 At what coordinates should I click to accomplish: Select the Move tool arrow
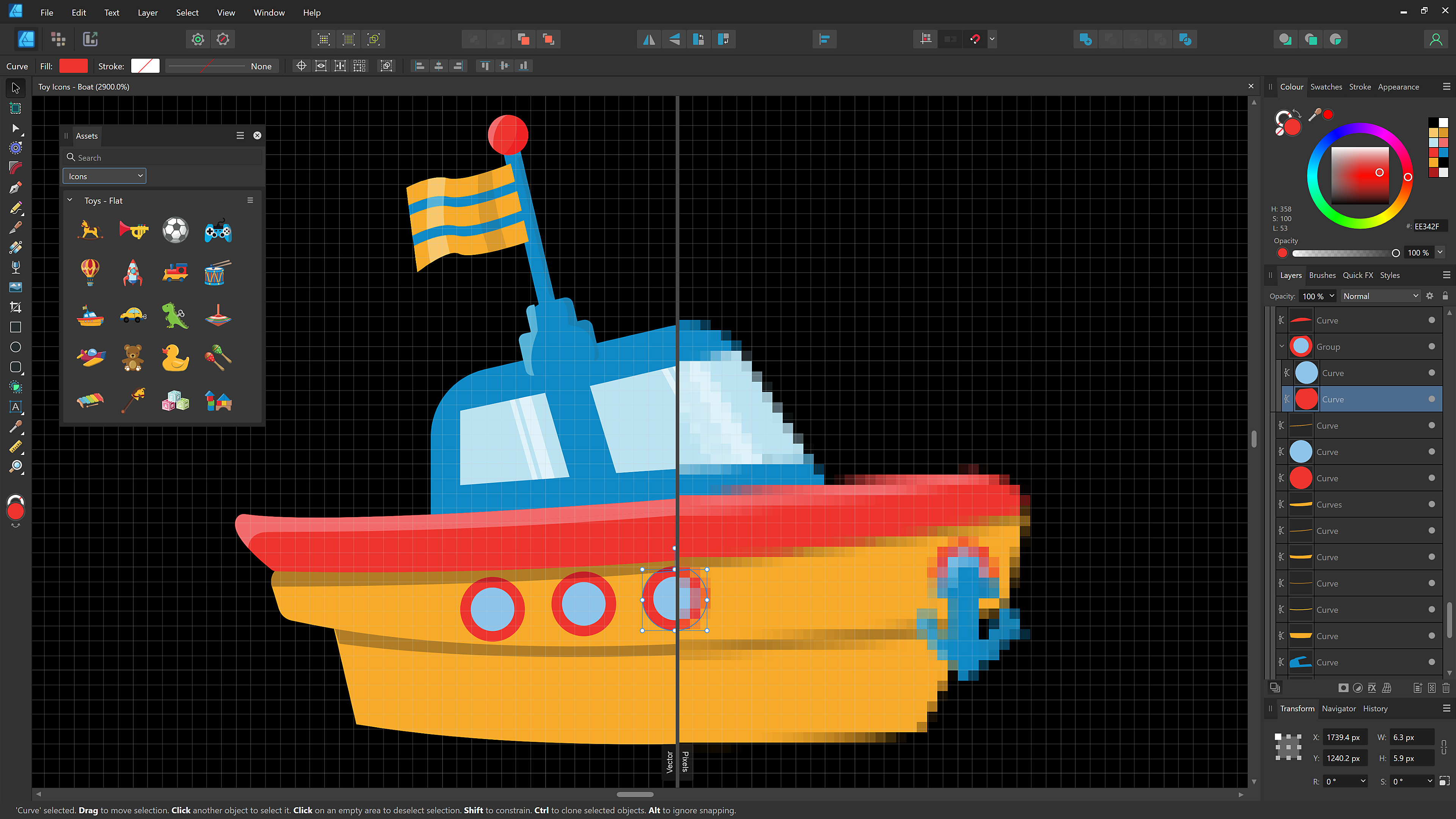(16, 88)
